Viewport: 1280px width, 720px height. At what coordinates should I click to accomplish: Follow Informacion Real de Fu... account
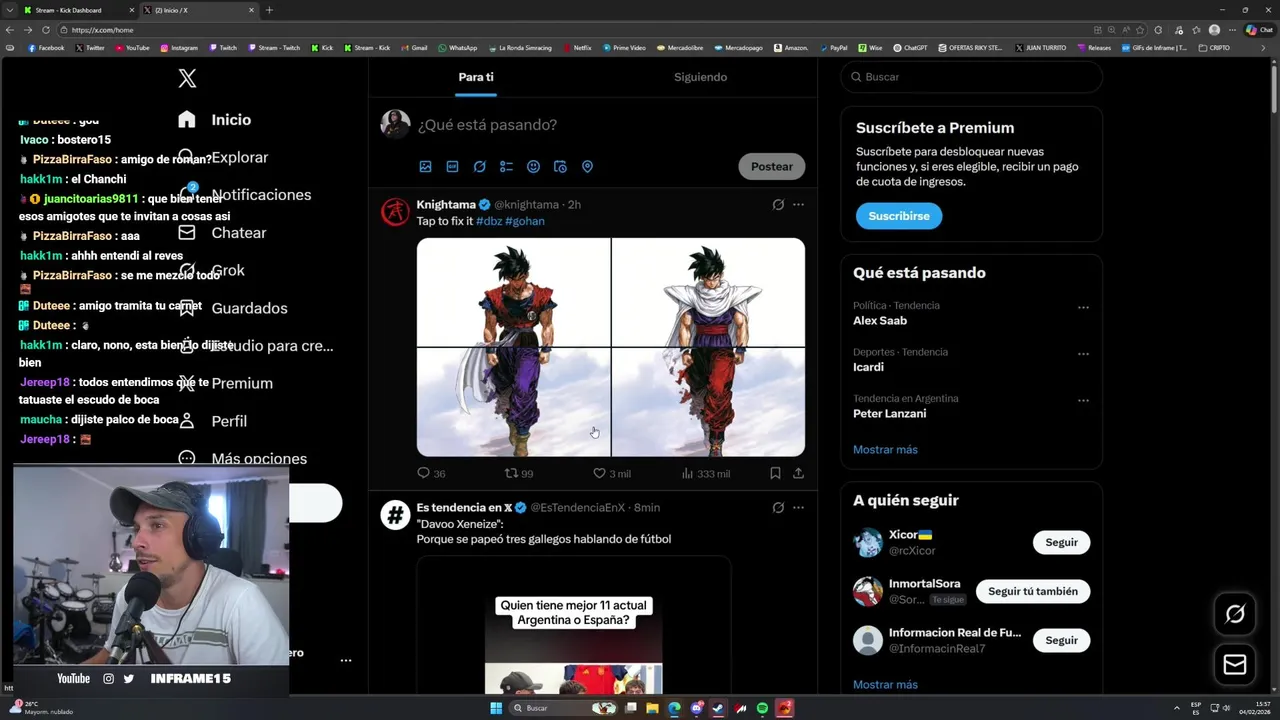coord(1061,640)
